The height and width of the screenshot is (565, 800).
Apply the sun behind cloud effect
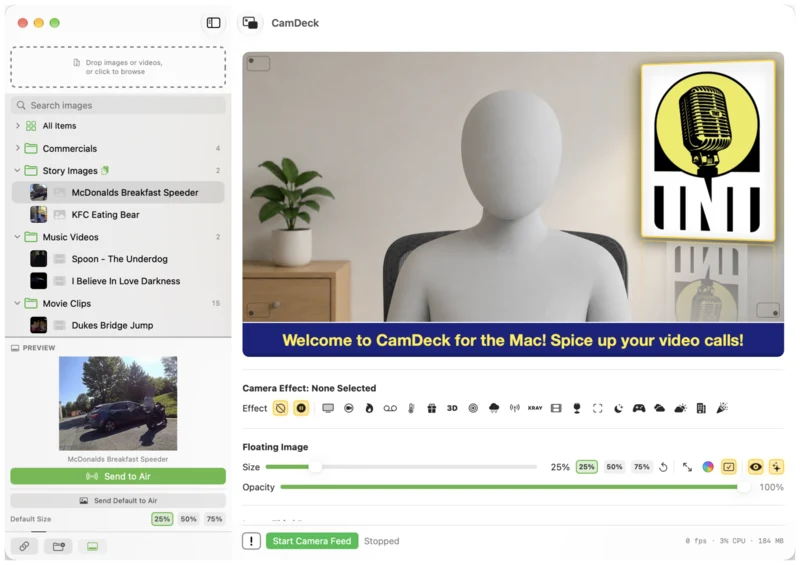click(680, 408)
